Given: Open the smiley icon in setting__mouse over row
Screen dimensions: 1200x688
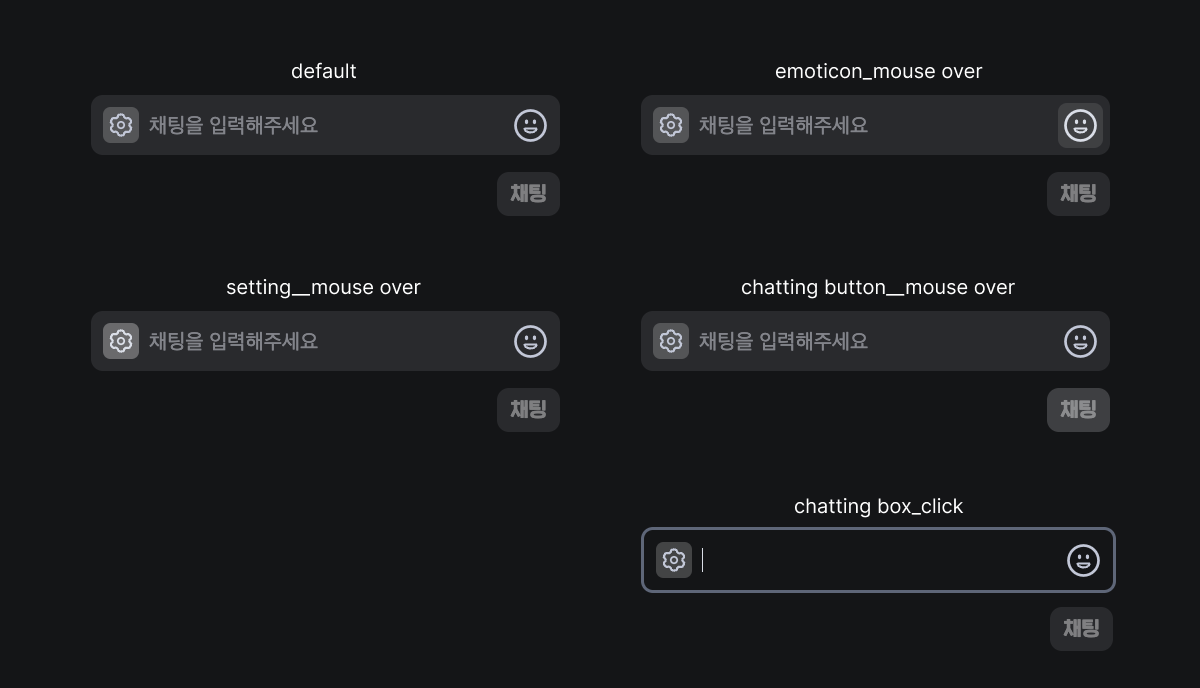Looking at the screenshot, I should 530,341.
